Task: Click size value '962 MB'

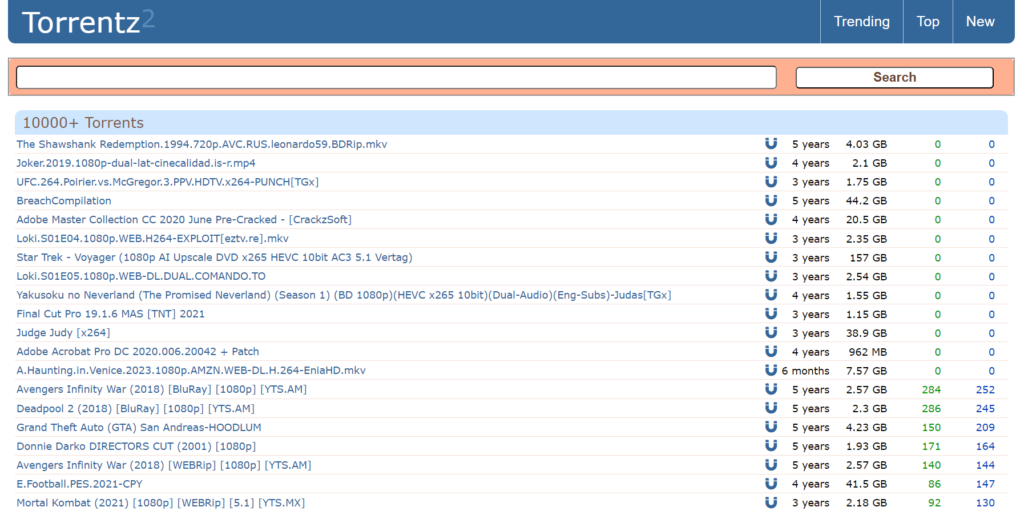Action: coord(867,352)
